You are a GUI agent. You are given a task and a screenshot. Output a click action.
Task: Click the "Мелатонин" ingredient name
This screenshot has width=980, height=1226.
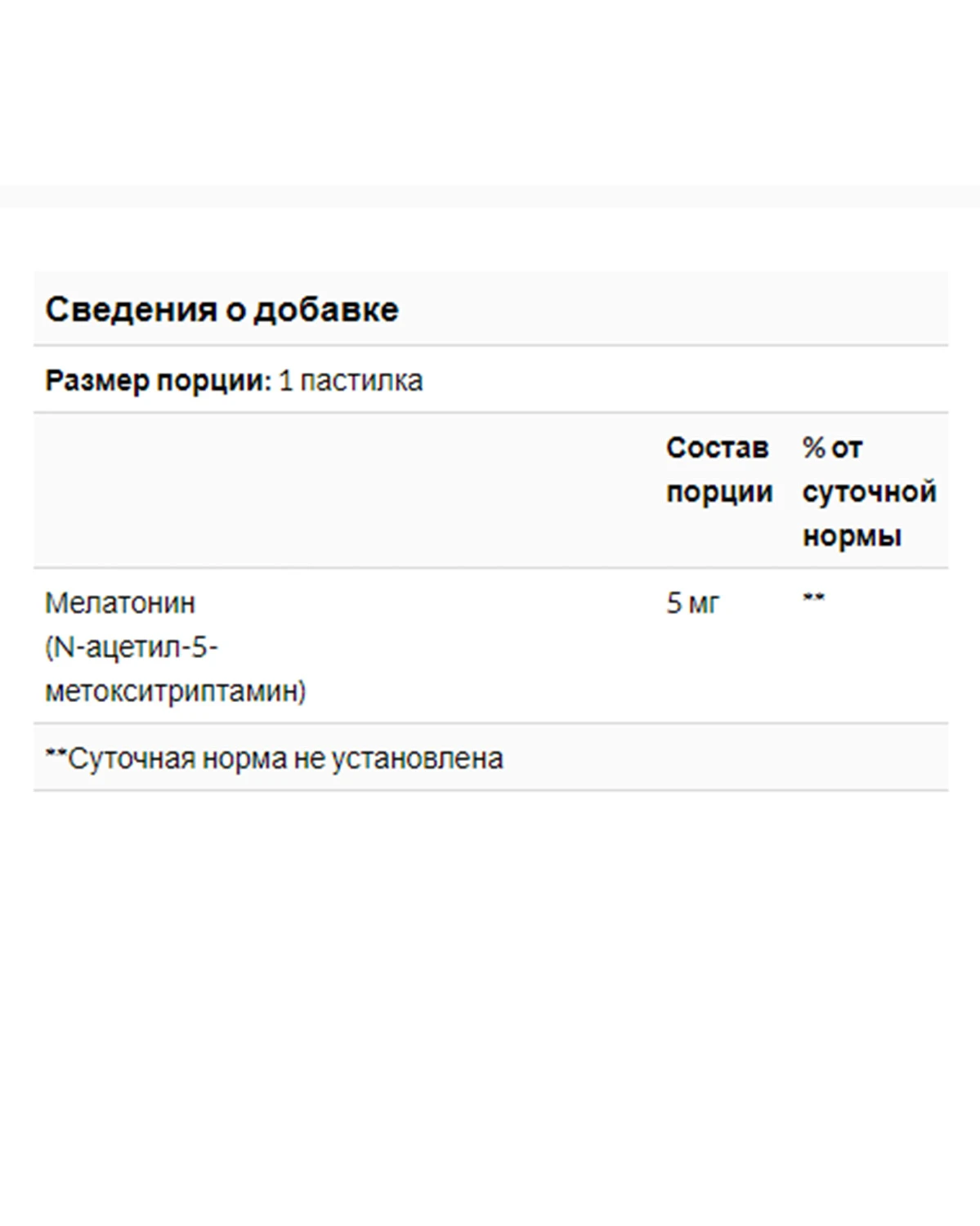120,603
